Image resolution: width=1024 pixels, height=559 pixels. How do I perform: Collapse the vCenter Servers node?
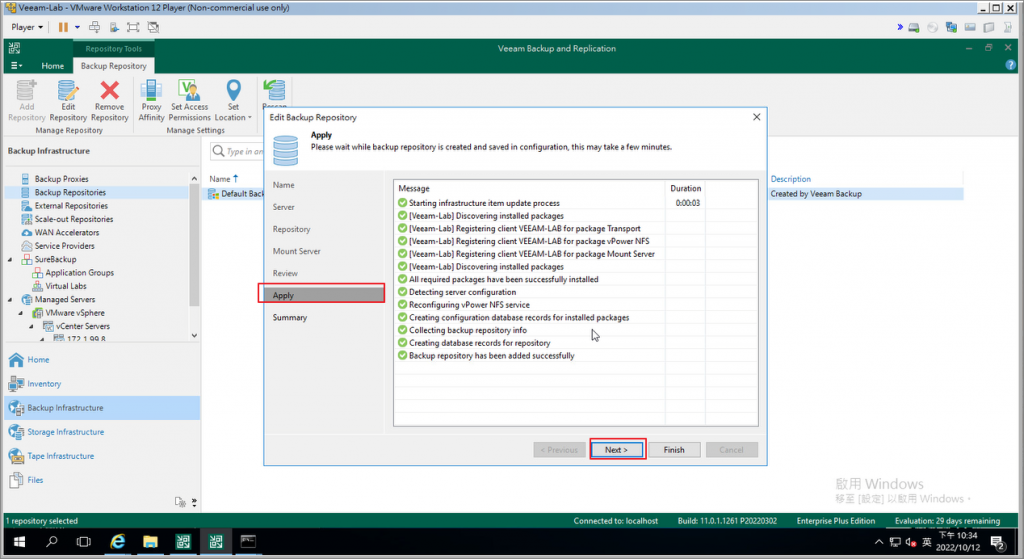pyautogui.click(x=31, y=327)
